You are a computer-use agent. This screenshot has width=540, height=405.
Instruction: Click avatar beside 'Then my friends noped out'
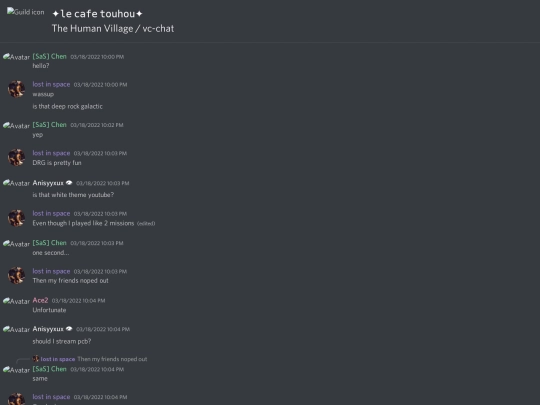16,276
